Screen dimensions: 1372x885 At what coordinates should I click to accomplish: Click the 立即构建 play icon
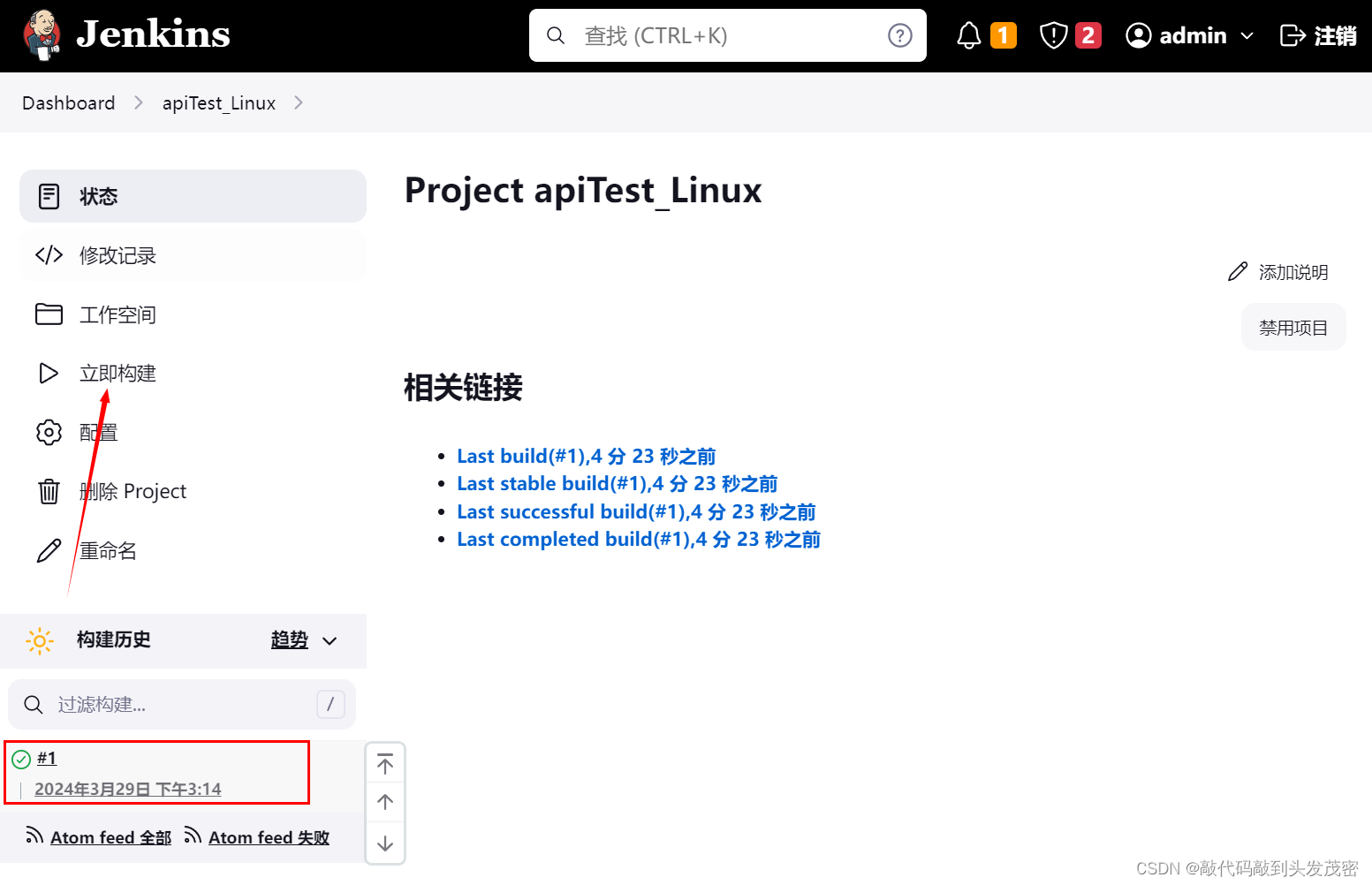click(x=49, y=374)
